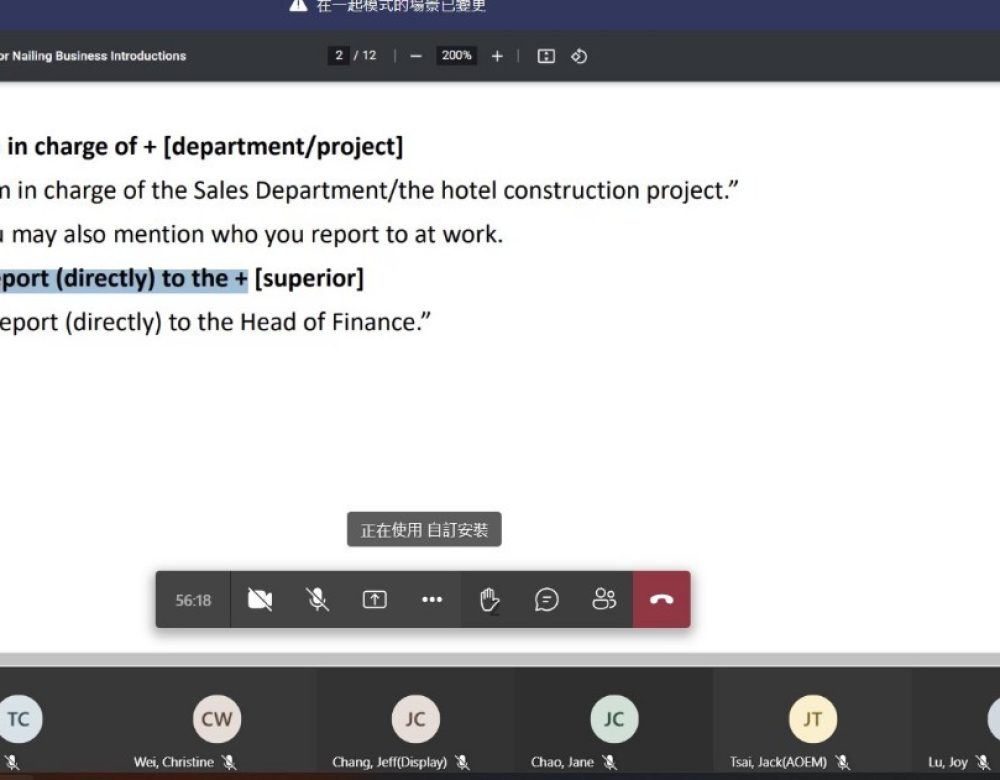Click the fit to page icon
This screenshot has width=1000, height=780.
[546, 56]
